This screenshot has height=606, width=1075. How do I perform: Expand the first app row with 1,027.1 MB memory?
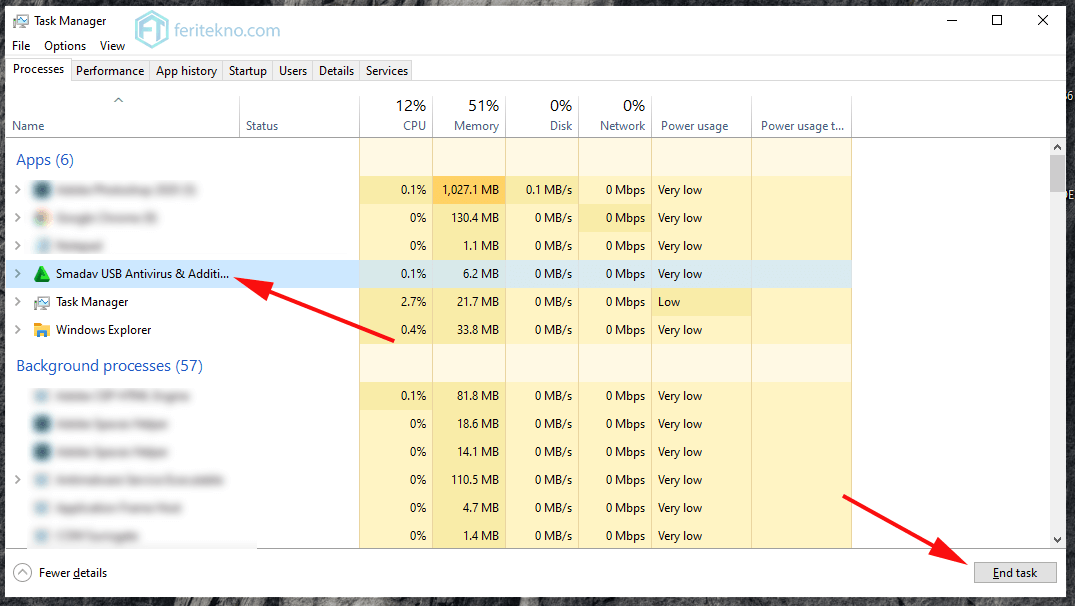(18, 189)
